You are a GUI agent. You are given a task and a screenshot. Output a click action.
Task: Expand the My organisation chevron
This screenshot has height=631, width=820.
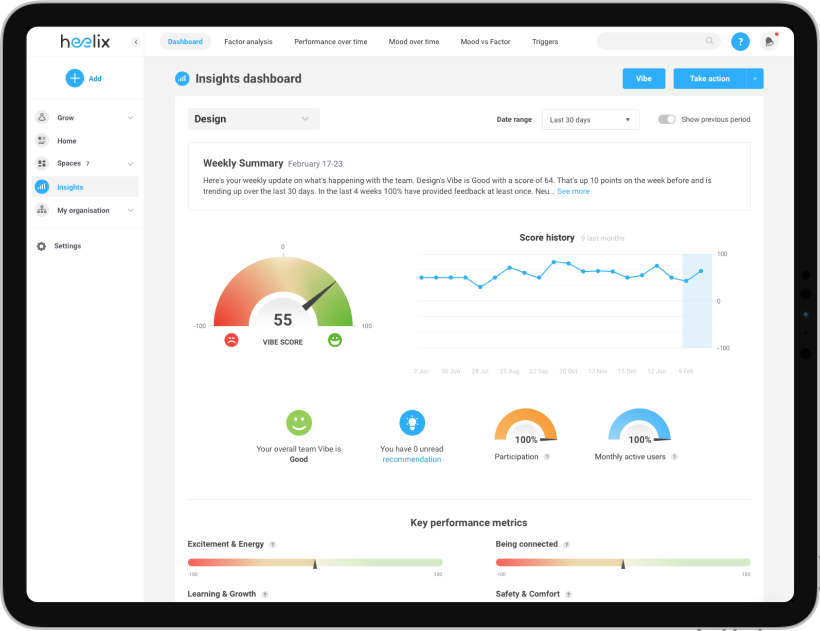click(130, 210)
